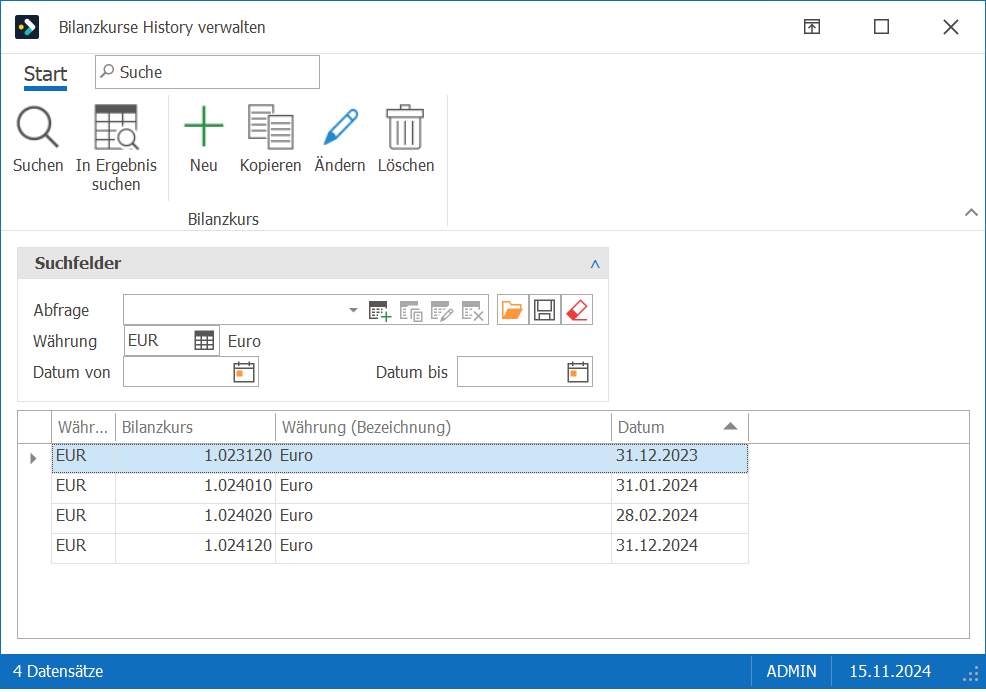The image size is (986, 692).
Task: Expand the Abfrage dropdown list
Action: [x=353, y=310]
